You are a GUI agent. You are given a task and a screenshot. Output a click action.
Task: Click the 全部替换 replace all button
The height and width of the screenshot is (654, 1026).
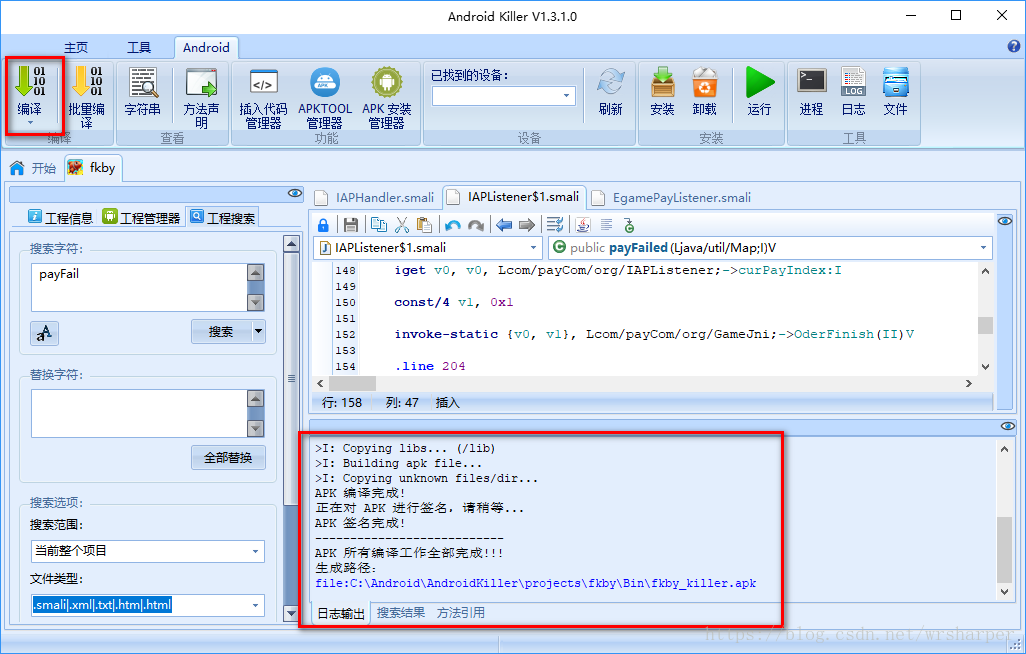click(228, 458)
